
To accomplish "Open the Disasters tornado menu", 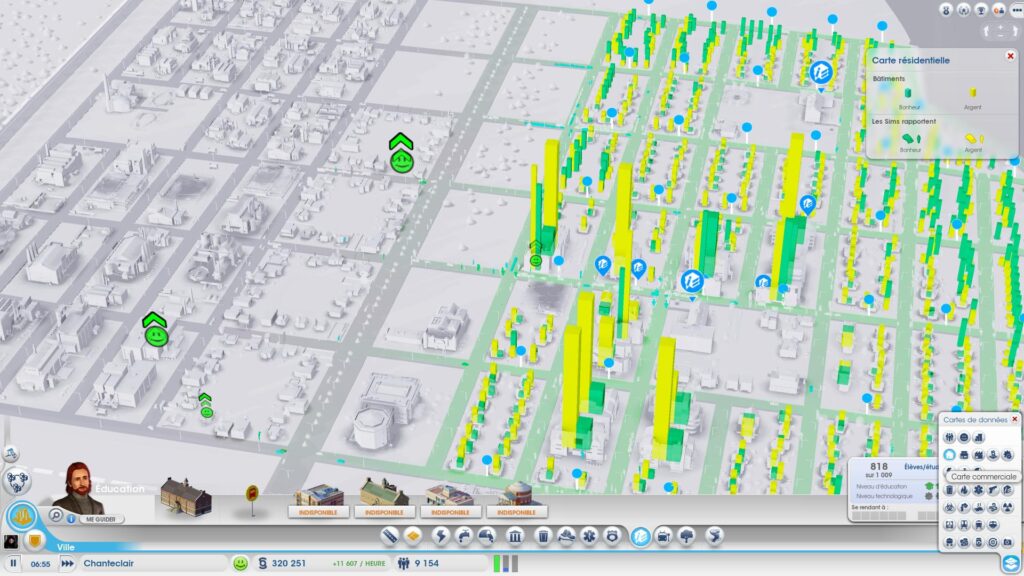I will [714, 536].
